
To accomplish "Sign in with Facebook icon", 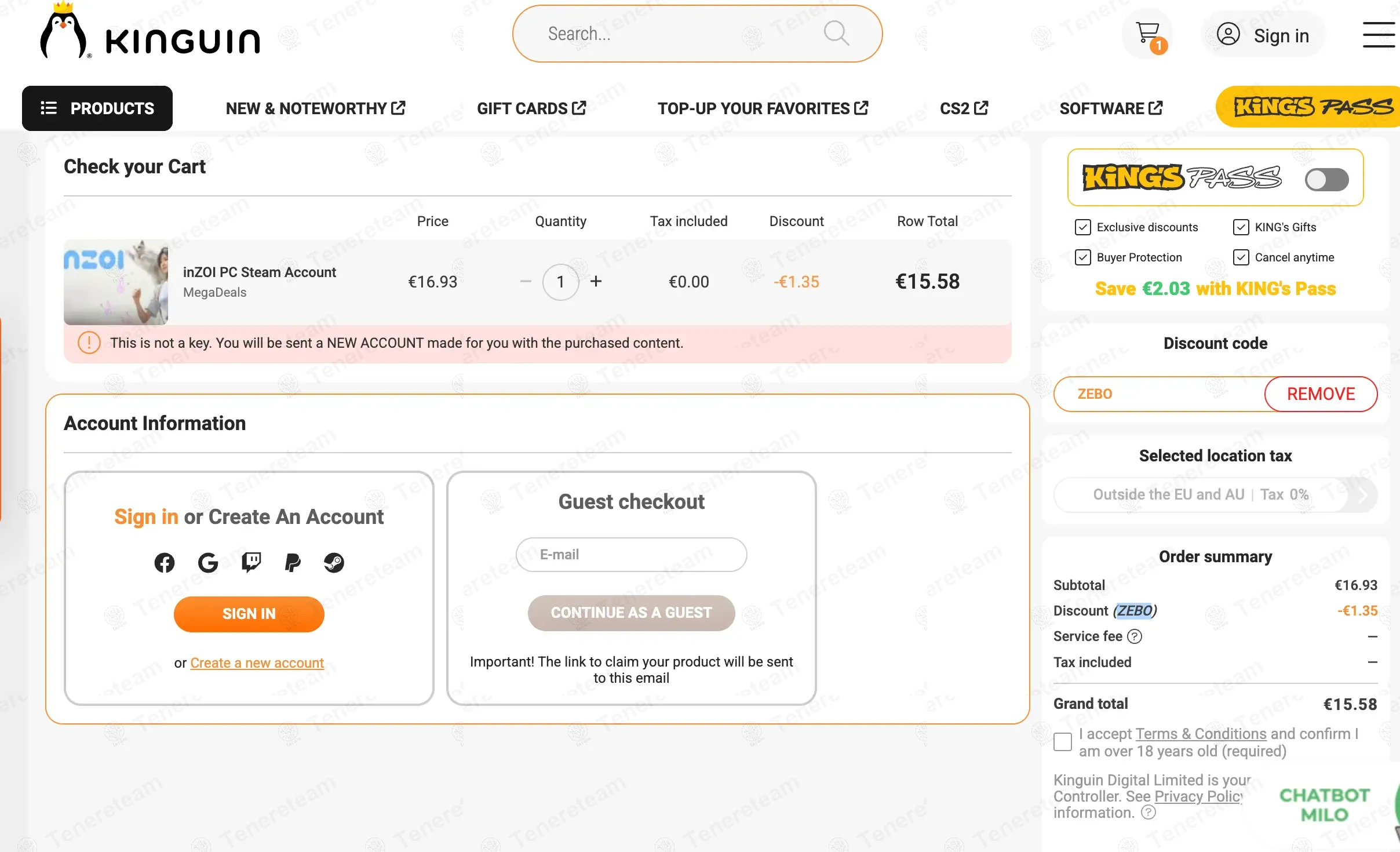I will 165,562.
